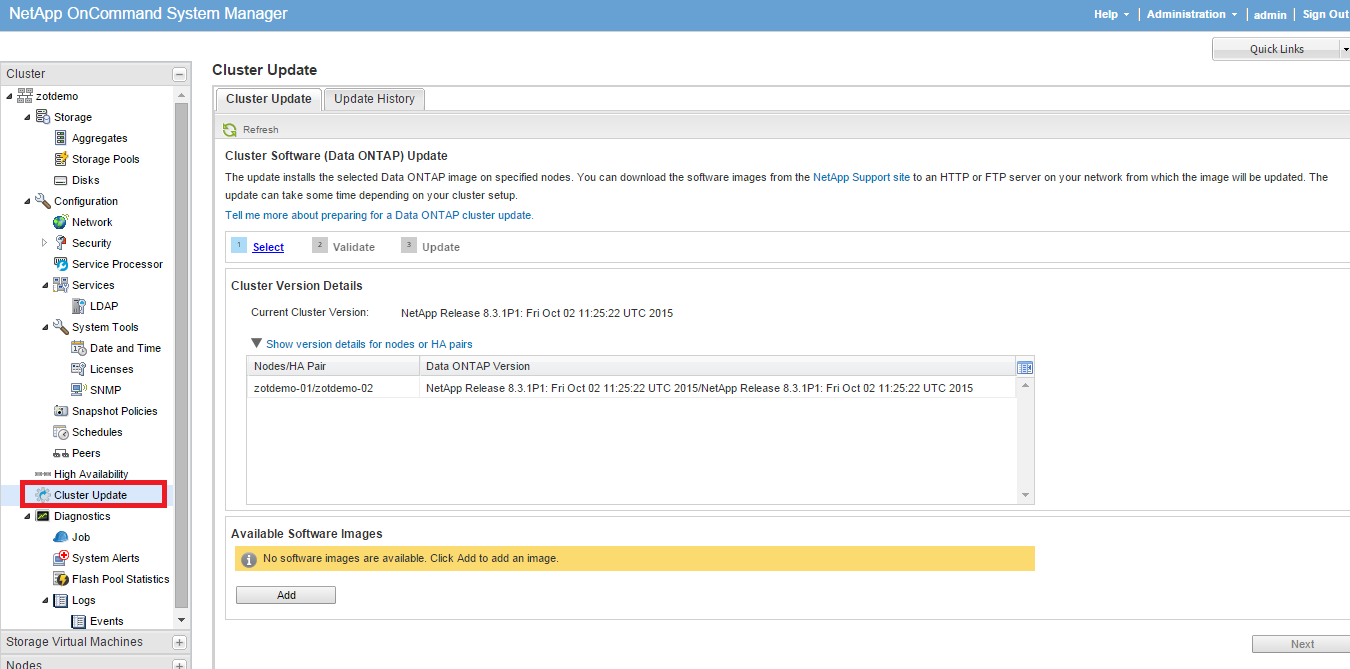Collapse the zotdemo tree node
The height and width of the screenshot is (669, 1350).
[10, 96]
